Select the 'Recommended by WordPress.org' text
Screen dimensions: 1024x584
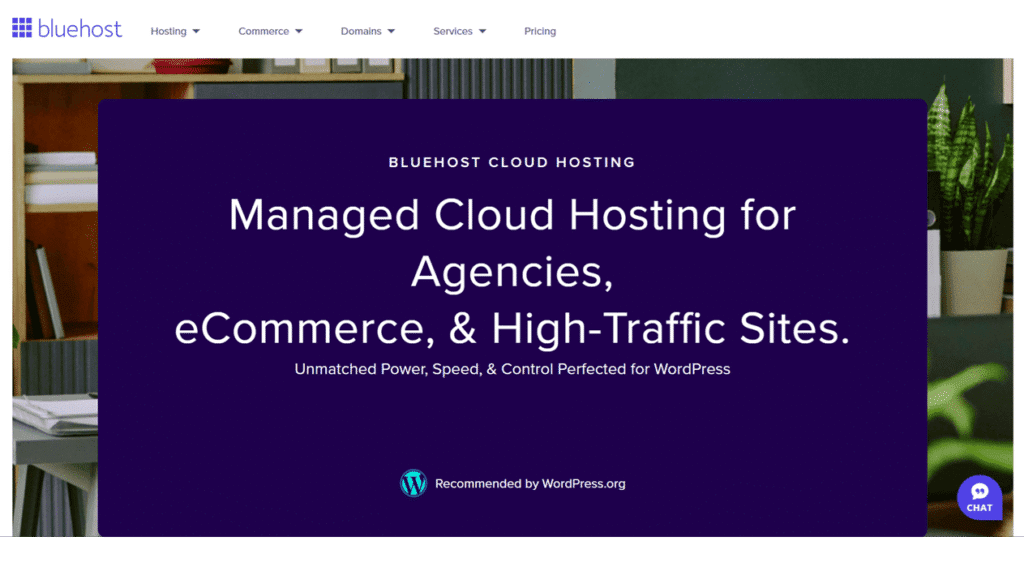click(x=530, y=484)
